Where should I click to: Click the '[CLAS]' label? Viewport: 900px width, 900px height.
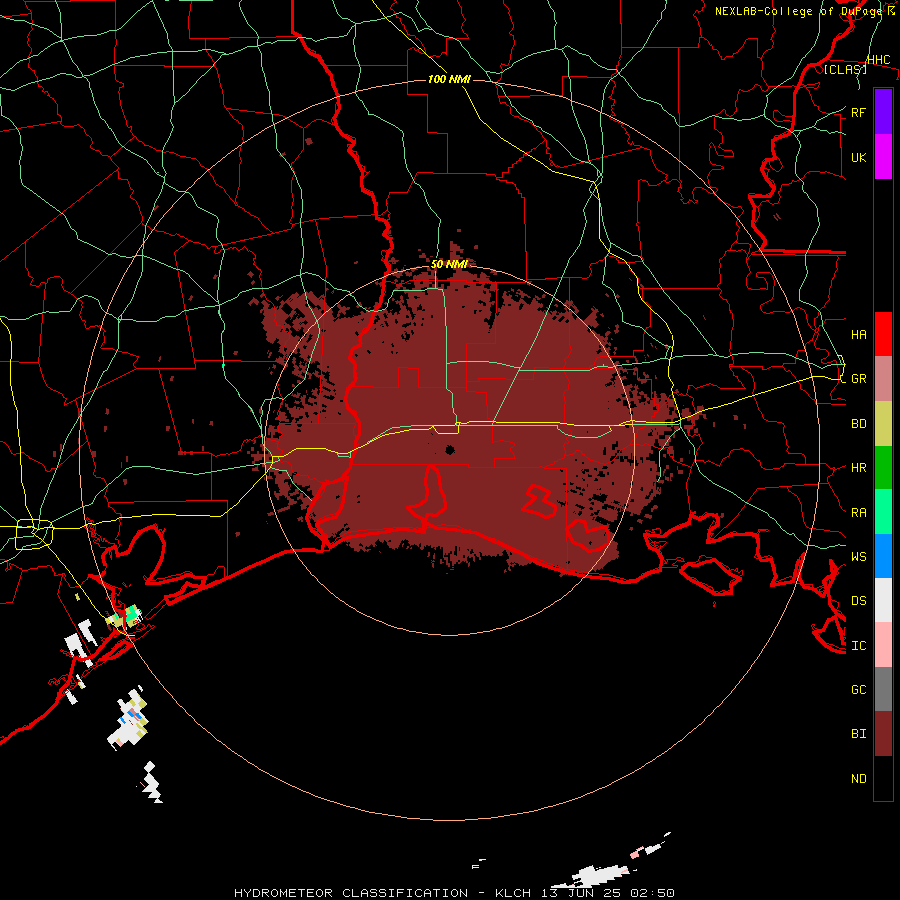(x=845, y=69)
